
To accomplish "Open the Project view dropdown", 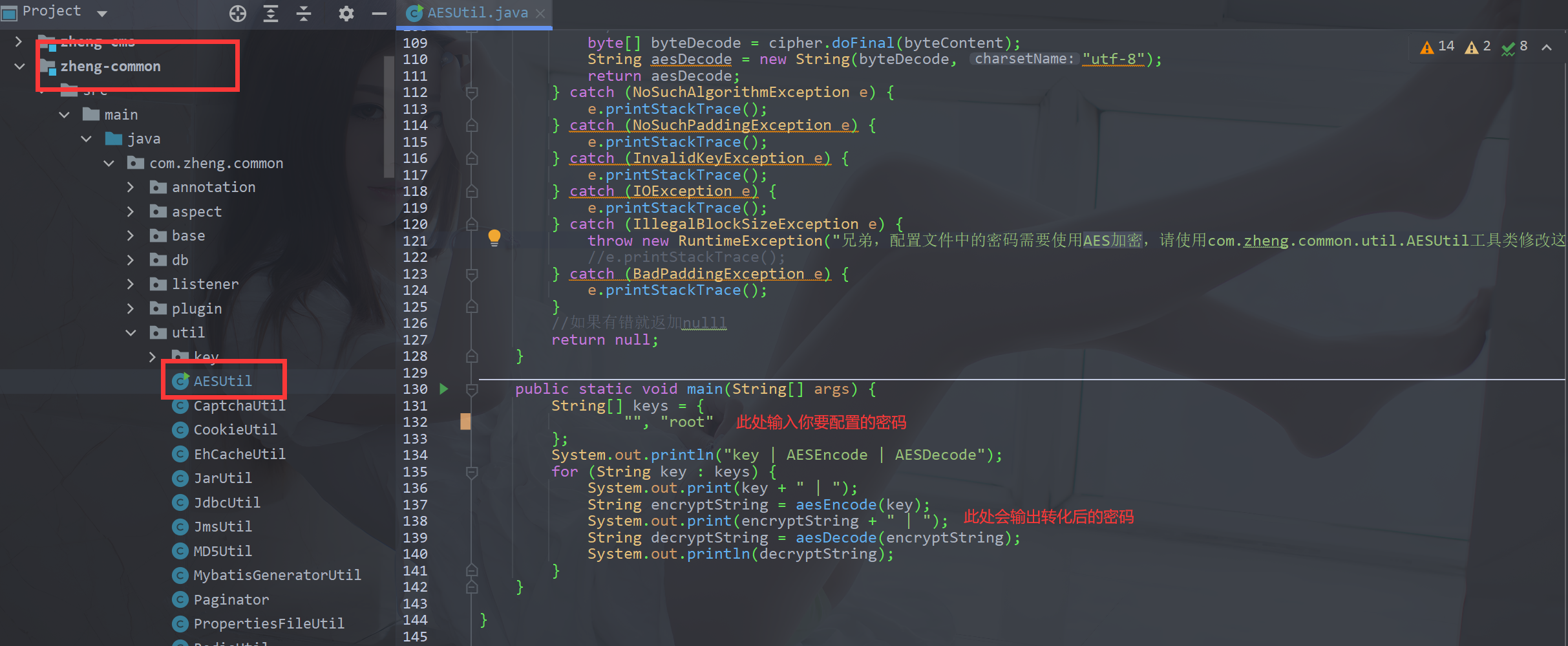I will point(101,13).
